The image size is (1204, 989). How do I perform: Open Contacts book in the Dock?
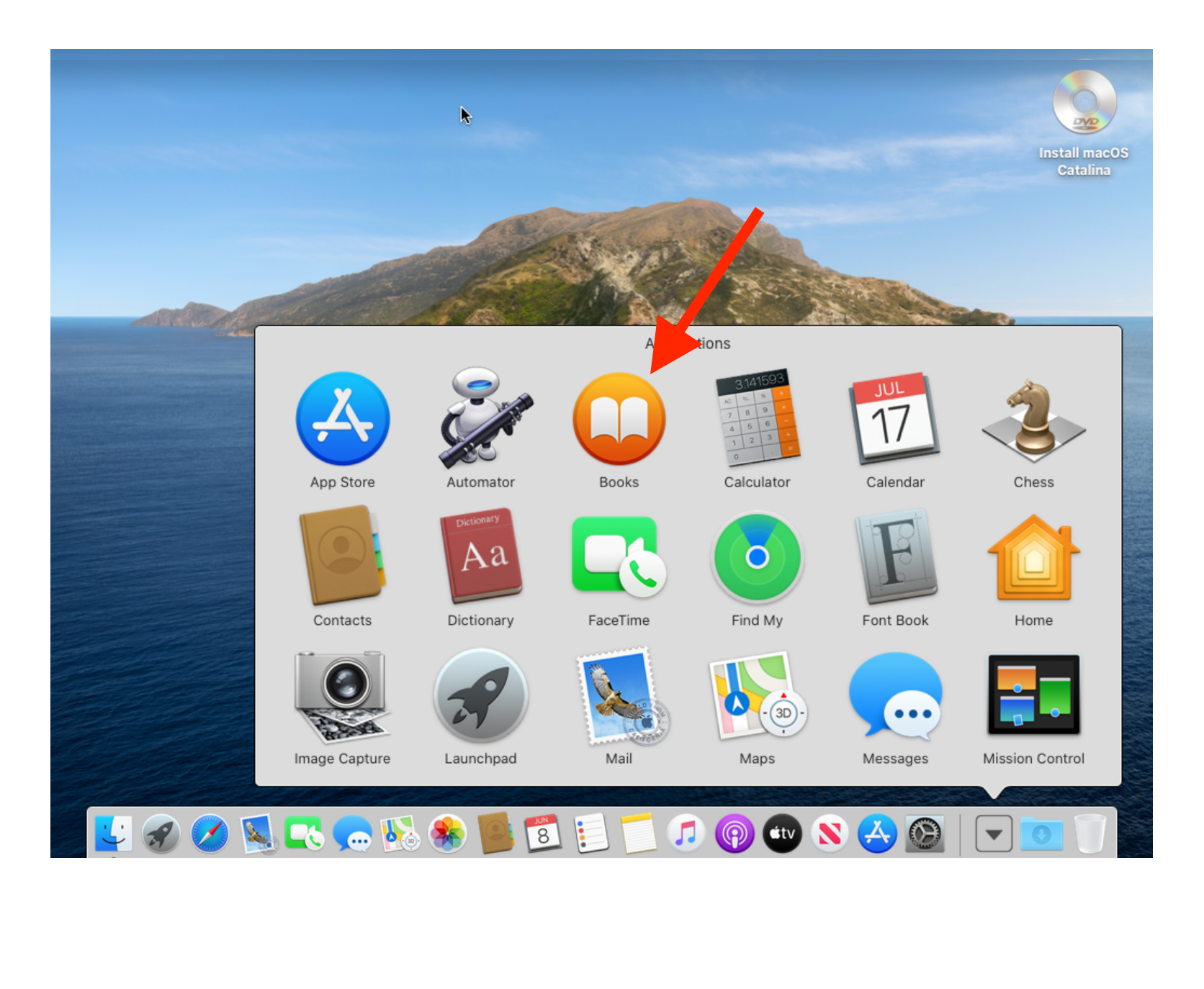point(495,834)
